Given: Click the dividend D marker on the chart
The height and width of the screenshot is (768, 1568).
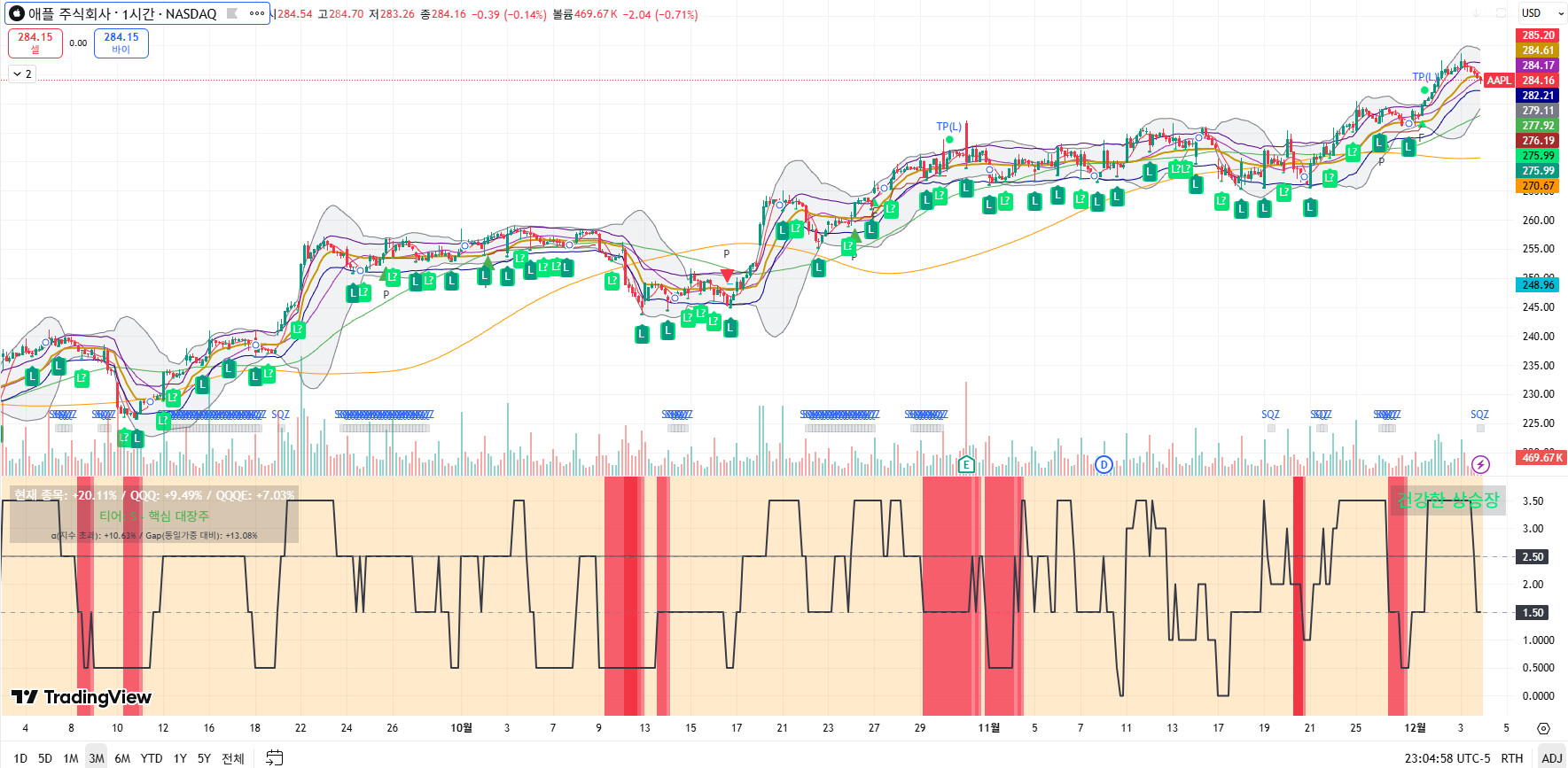Looking at the screenshot, I should tap(1104, 464).
